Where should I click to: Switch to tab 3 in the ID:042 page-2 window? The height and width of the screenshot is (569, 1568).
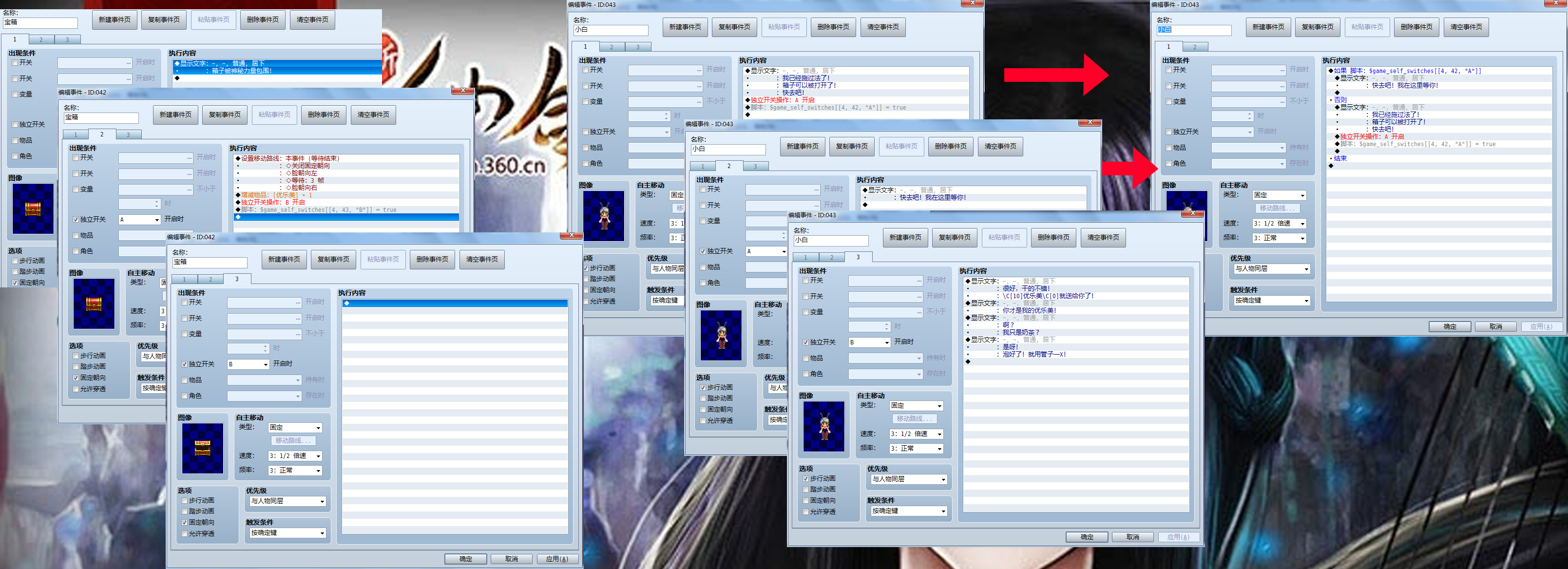tap(129, 134)
